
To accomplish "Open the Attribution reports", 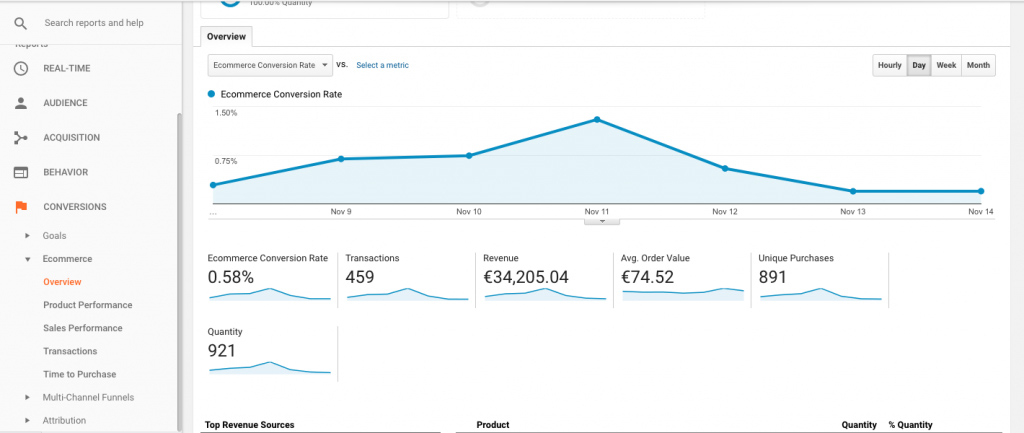I will click(x=64, y=421).
